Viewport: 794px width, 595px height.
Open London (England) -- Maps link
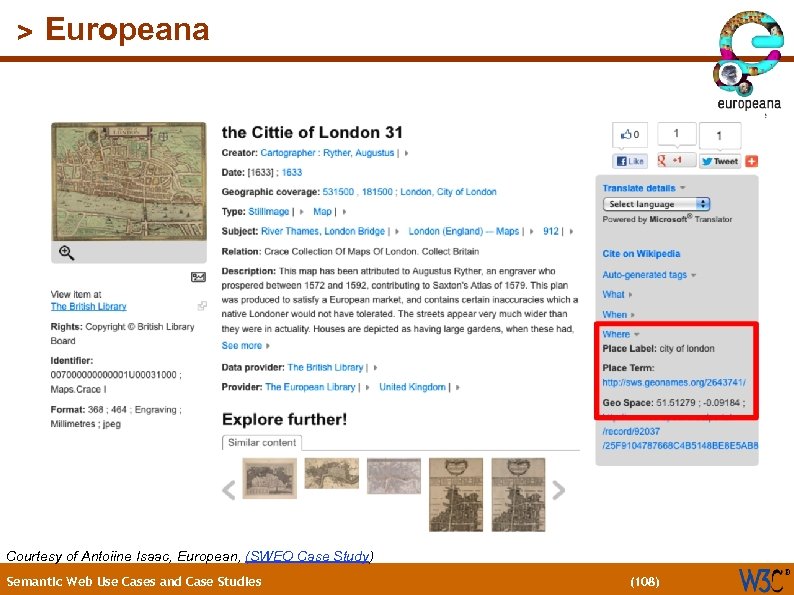click(464, 231)
